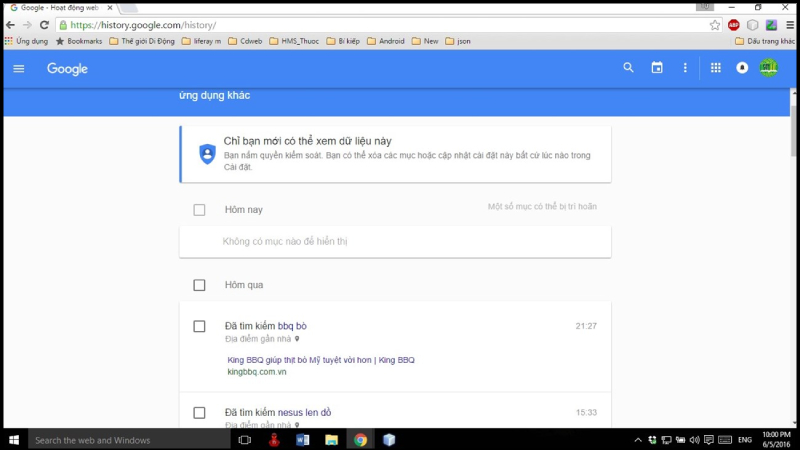Open the calendar date filter icon
Image resolution: width=800 pixels, height=450 pixels.
pyautogui.click(x=657, y=67)
